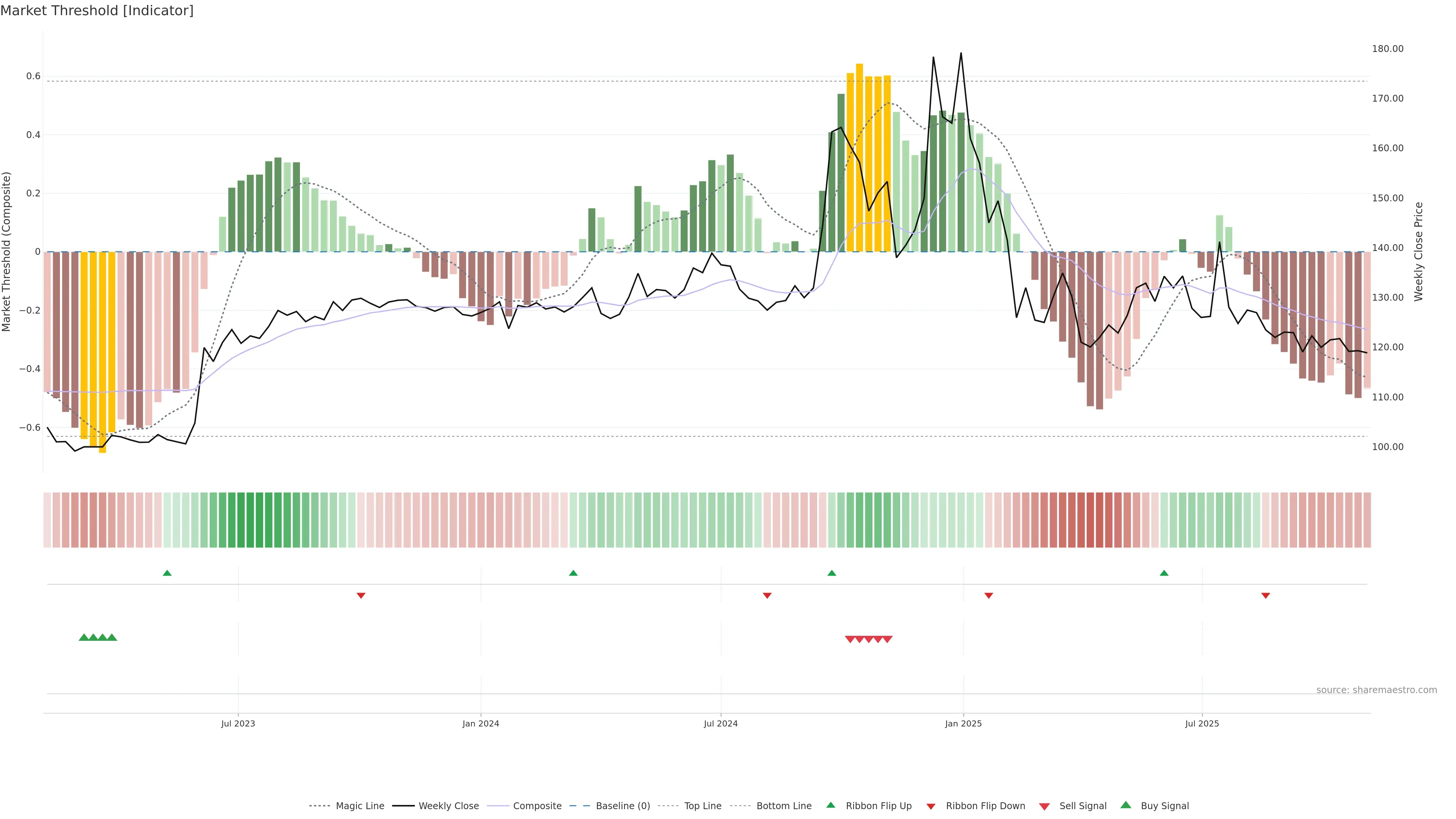Viewport: 1456px width, 819px height.
Task: Click the Jan 2025 x-axis label
Action: pos(963,723)
